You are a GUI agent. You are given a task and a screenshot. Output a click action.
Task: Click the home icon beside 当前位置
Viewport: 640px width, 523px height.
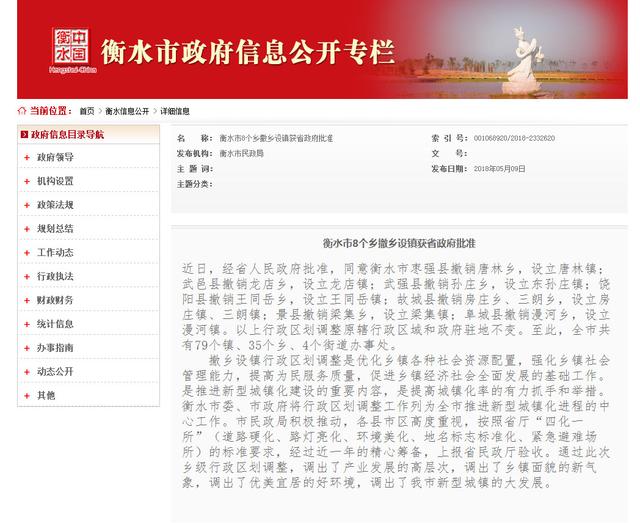22,111
